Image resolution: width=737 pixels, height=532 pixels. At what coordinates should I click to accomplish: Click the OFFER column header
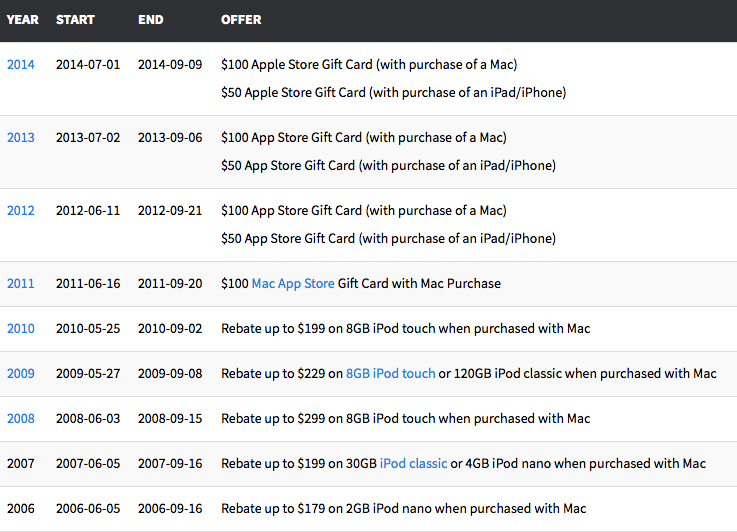tap(241, 20)
